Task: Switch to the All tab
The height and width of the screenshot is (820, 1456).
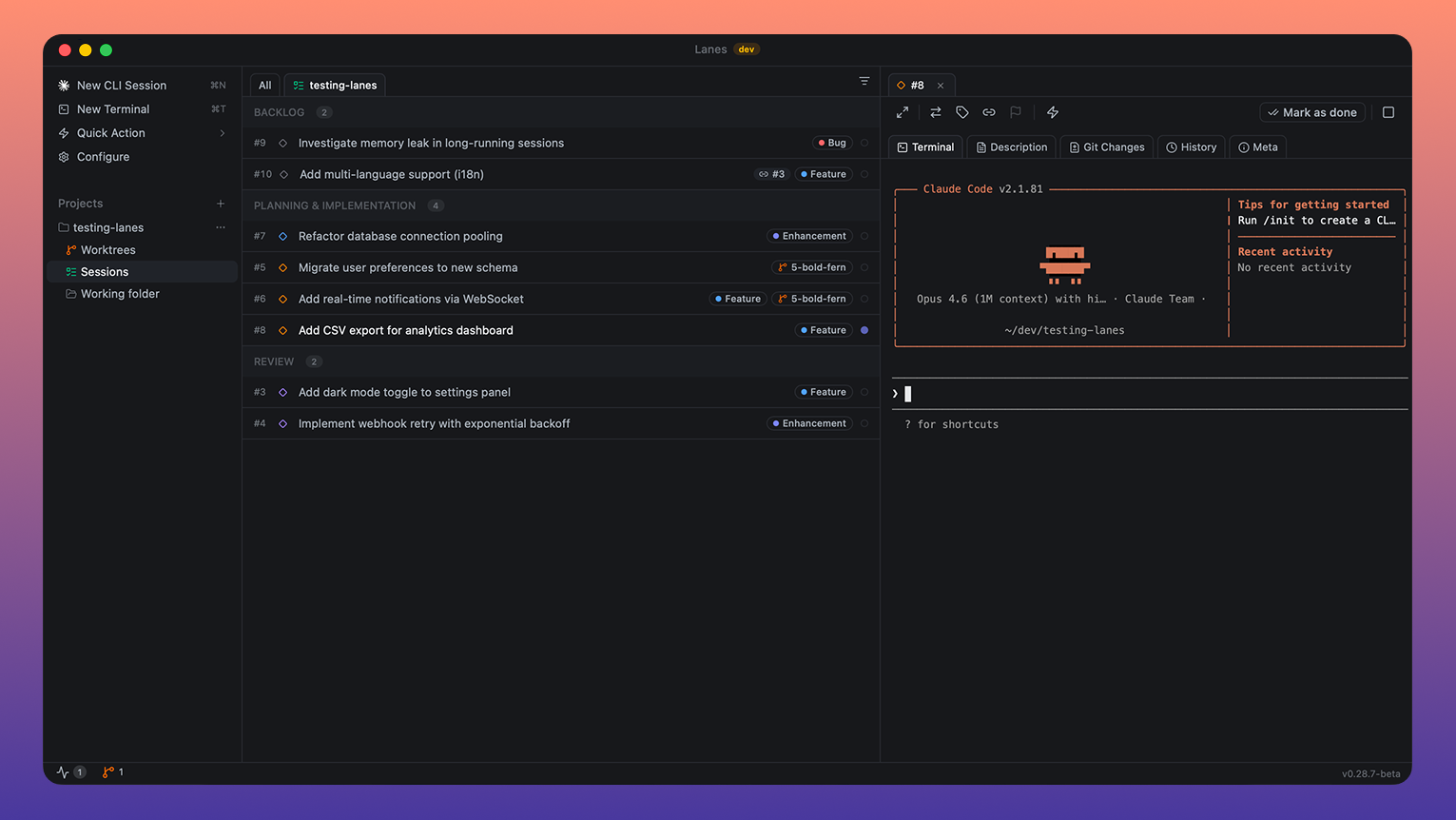Action: coord(265,86)
